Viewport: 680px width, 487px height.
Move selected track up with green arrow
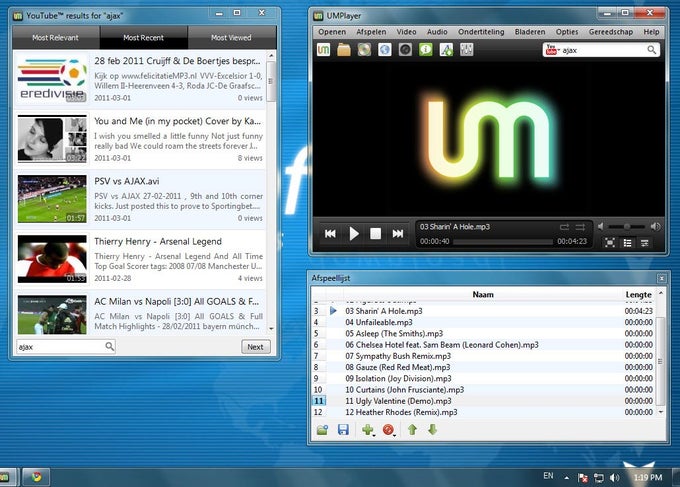(x=412, y=430)
